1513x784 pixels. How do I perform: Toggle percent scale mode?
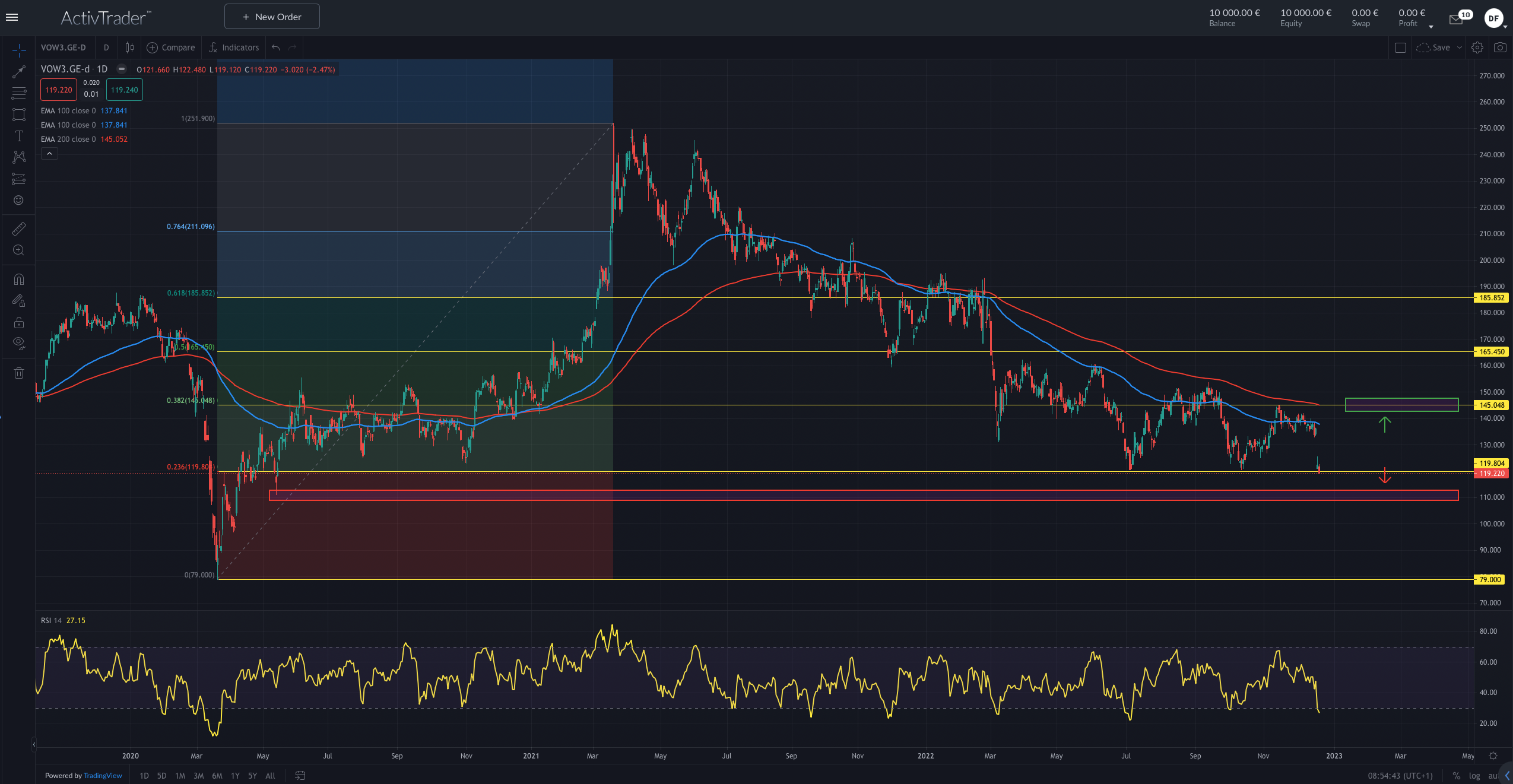1456,776
